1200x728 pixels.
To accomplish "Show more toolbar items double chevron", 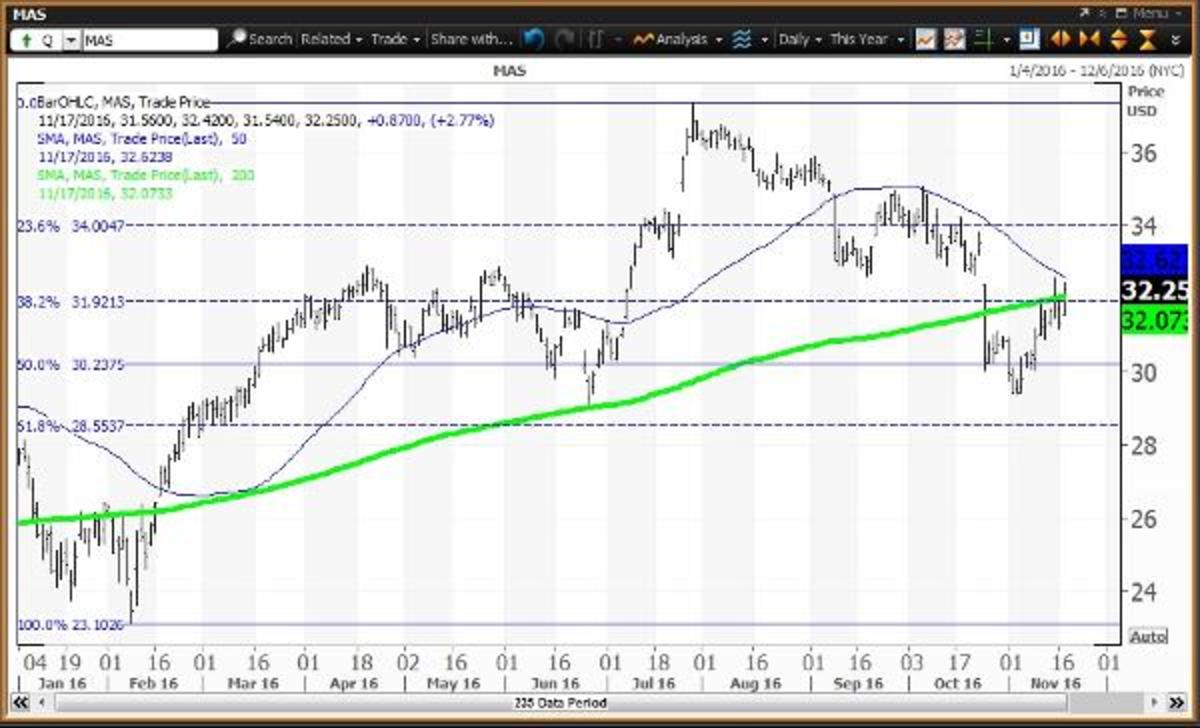I will [x=1176, y=39].
